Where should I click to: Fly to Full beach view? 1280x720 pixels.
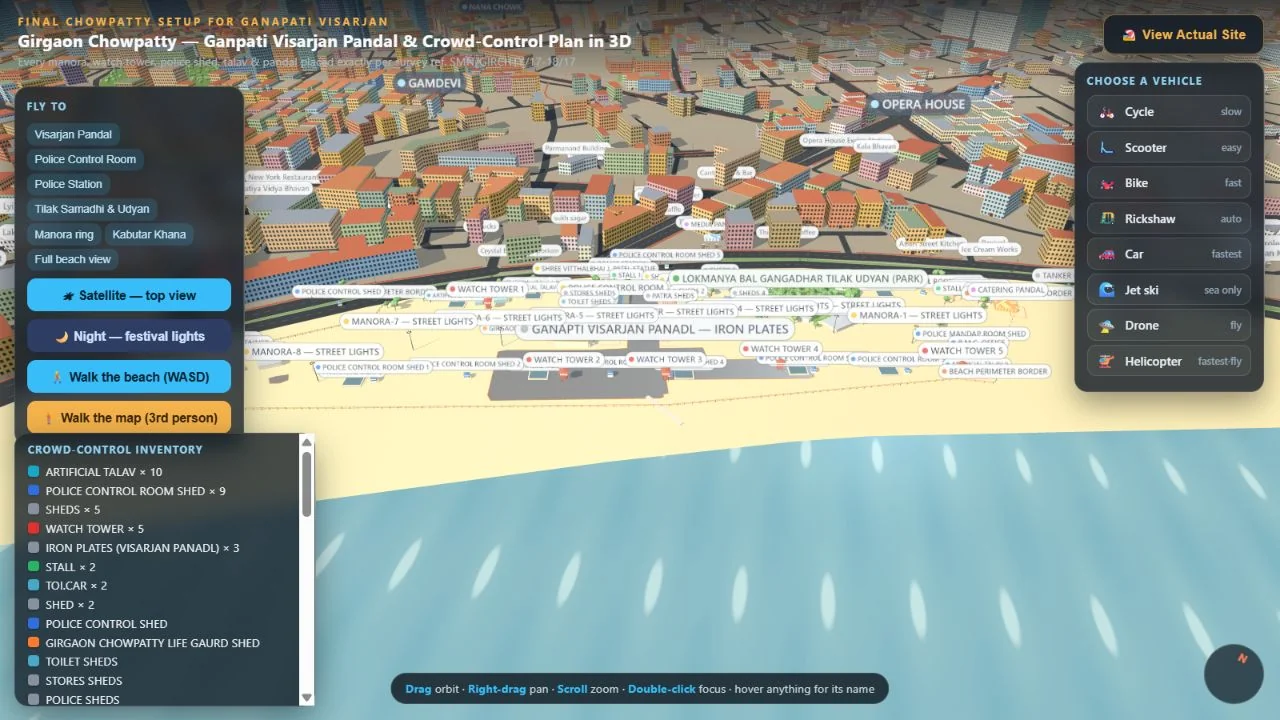pos(73,259)
